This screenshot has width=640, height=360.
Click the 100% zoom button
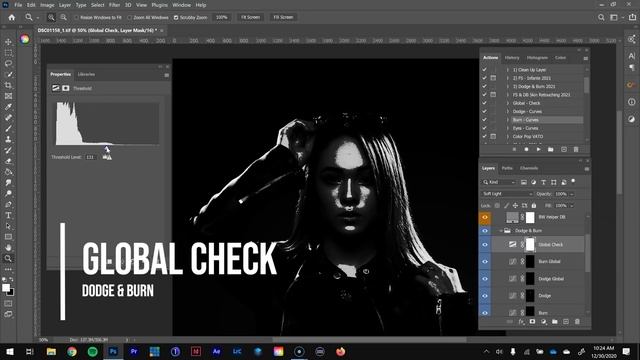pos(222,18)
